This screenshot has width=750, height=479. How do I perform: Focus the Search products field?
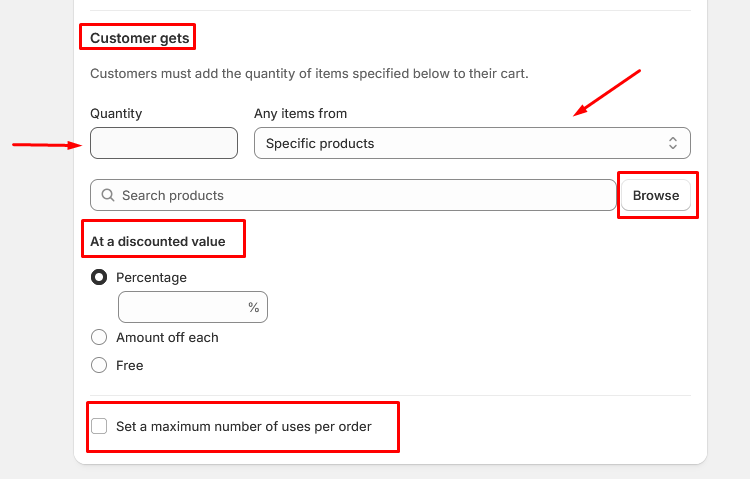click(x=360, y=195)
